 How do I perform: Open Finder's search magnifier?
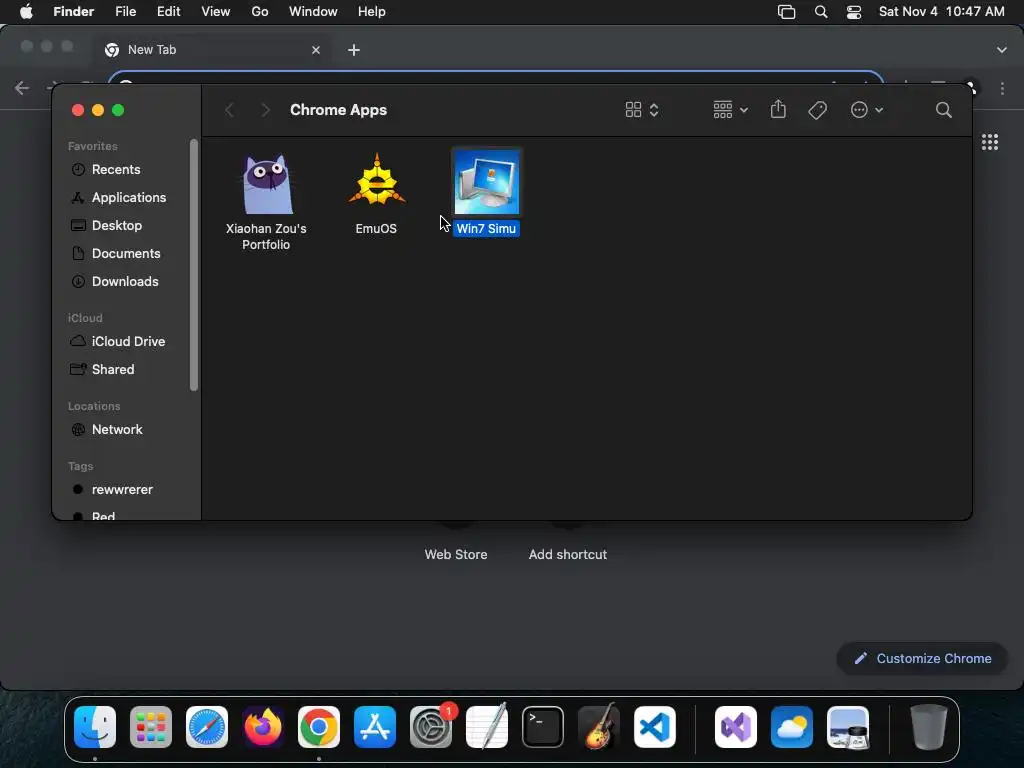[x=943, y=110]
